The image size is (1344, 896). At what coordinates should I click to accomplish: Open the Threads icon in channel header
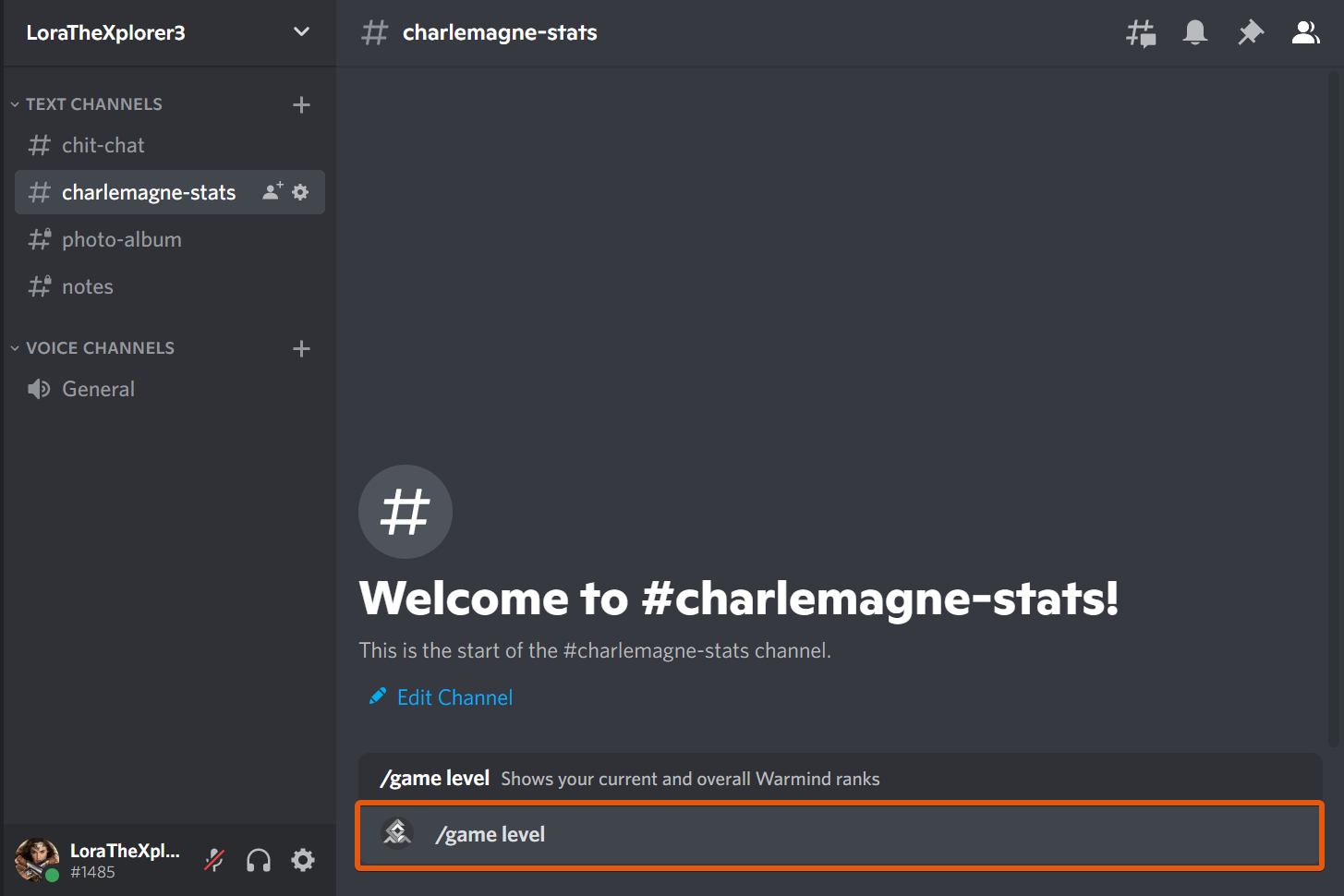tap(1141, 33)
